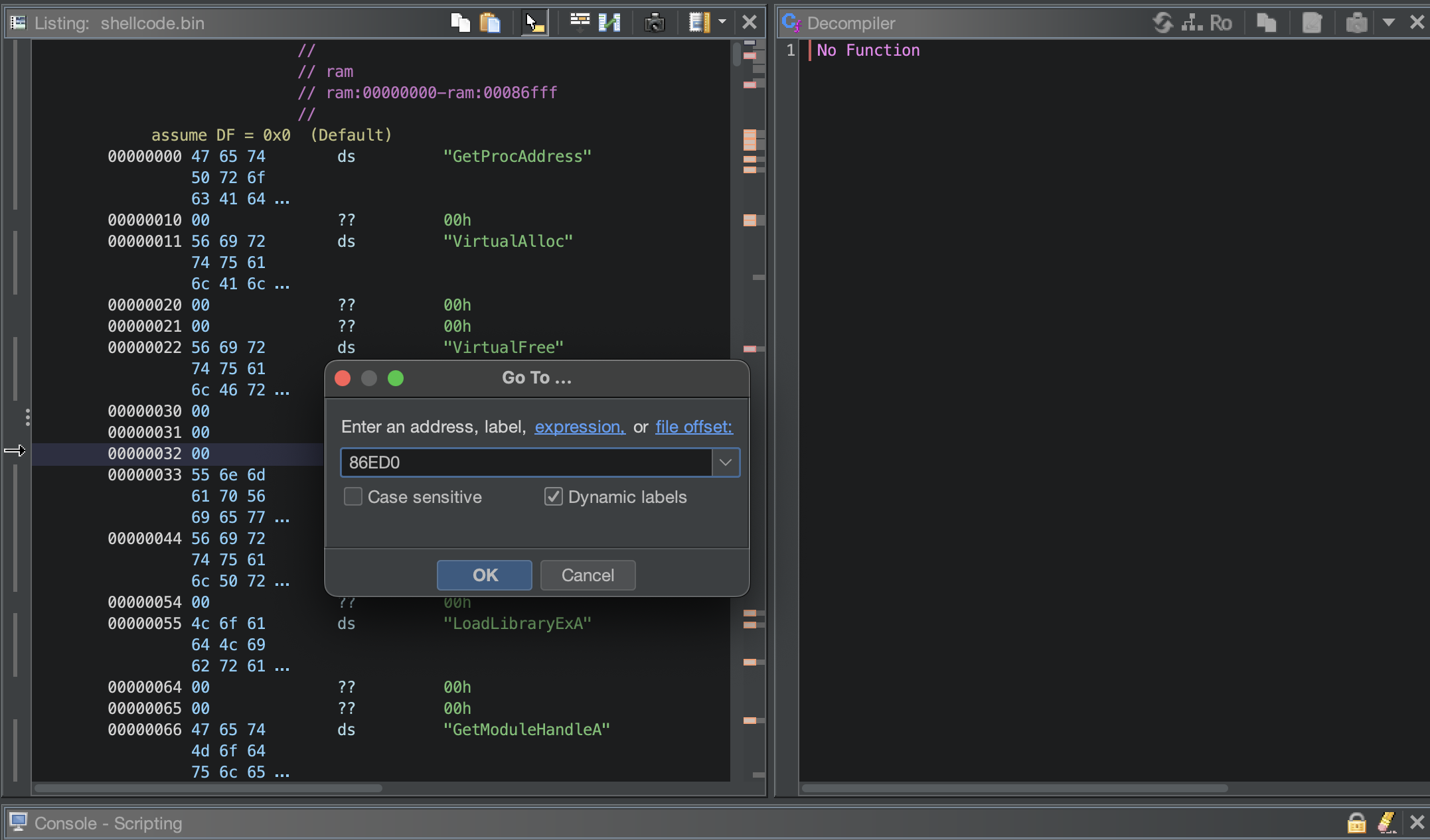
Task: Click the Decompiler Ro toggle
Action: [1220, 23]
